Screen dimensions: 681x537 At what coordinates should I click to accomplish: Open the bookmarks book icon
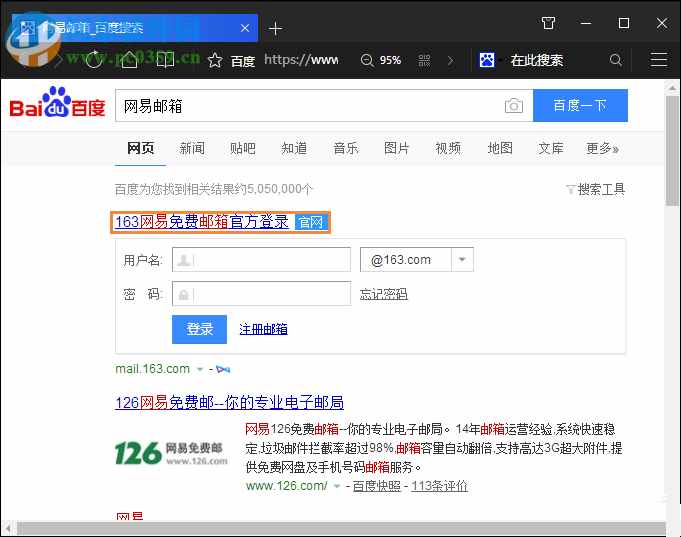coord(165,60)
